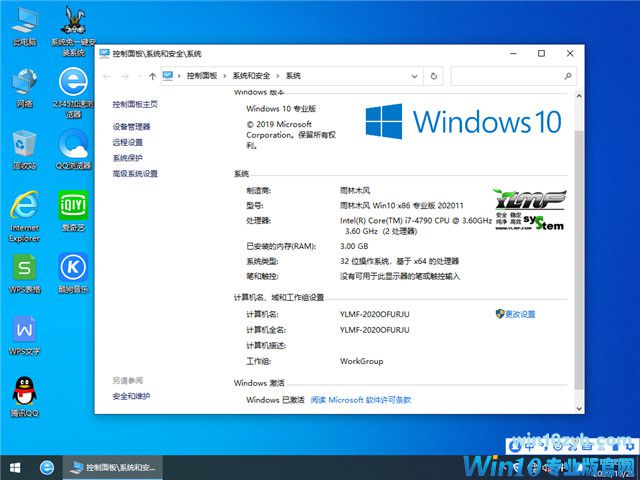Open 安全和维护 under 另请参阅
This screenshot has height=480, width=640.
(131, 396)
